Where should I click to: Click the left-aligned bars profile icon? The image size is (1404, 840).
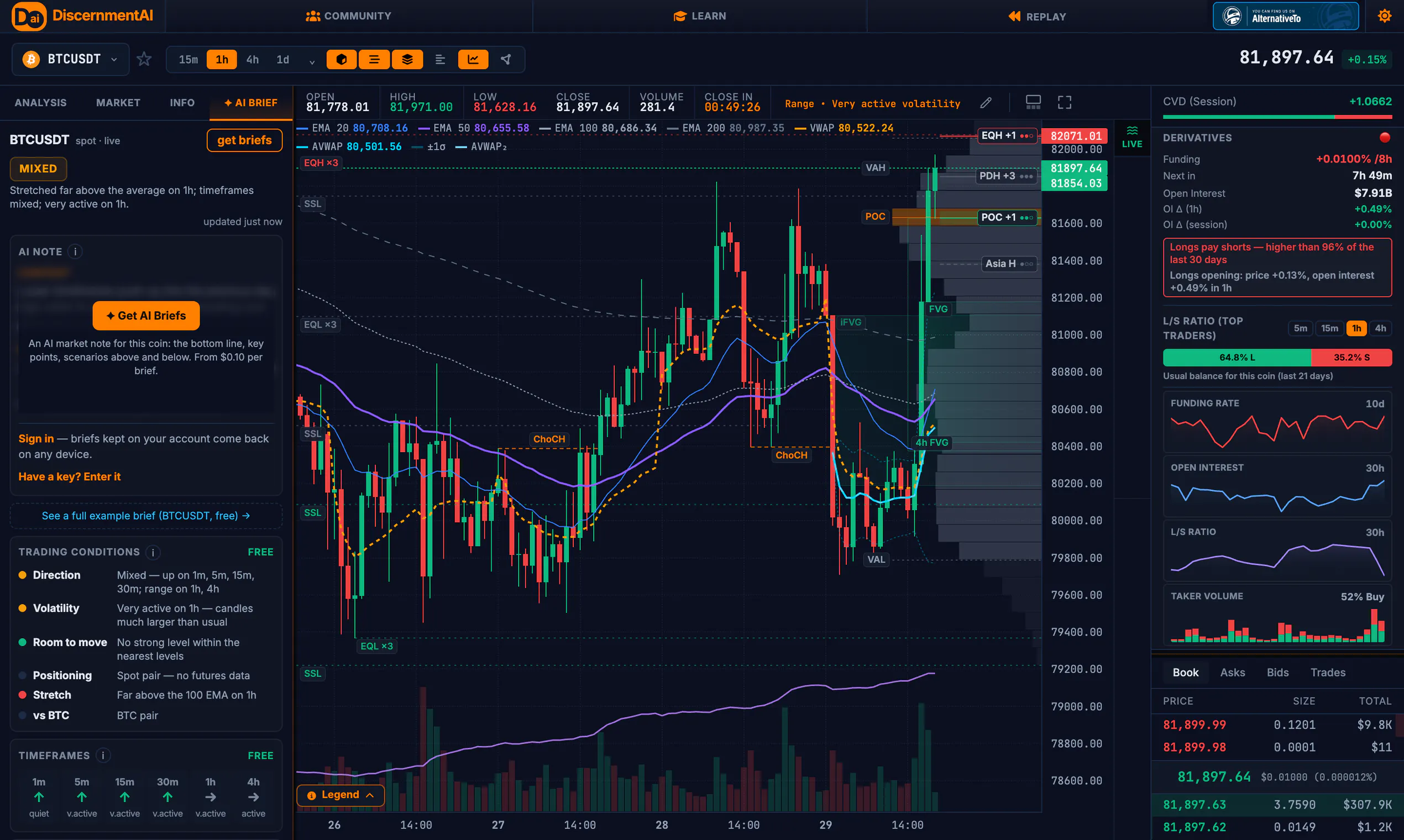[x=440, y=60]
